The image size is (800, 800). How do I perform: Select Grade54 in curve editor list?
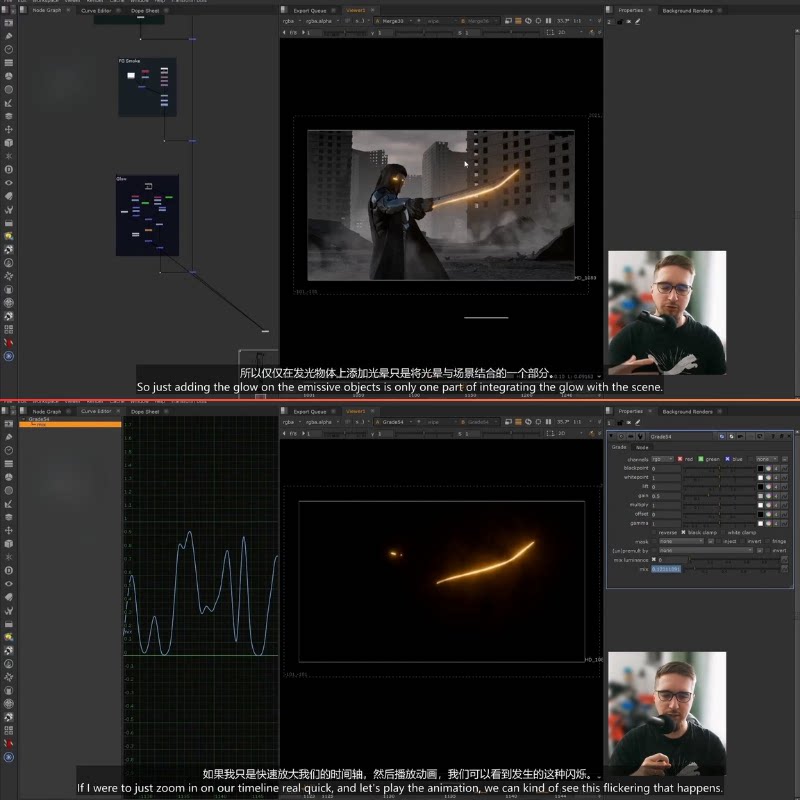39,419
